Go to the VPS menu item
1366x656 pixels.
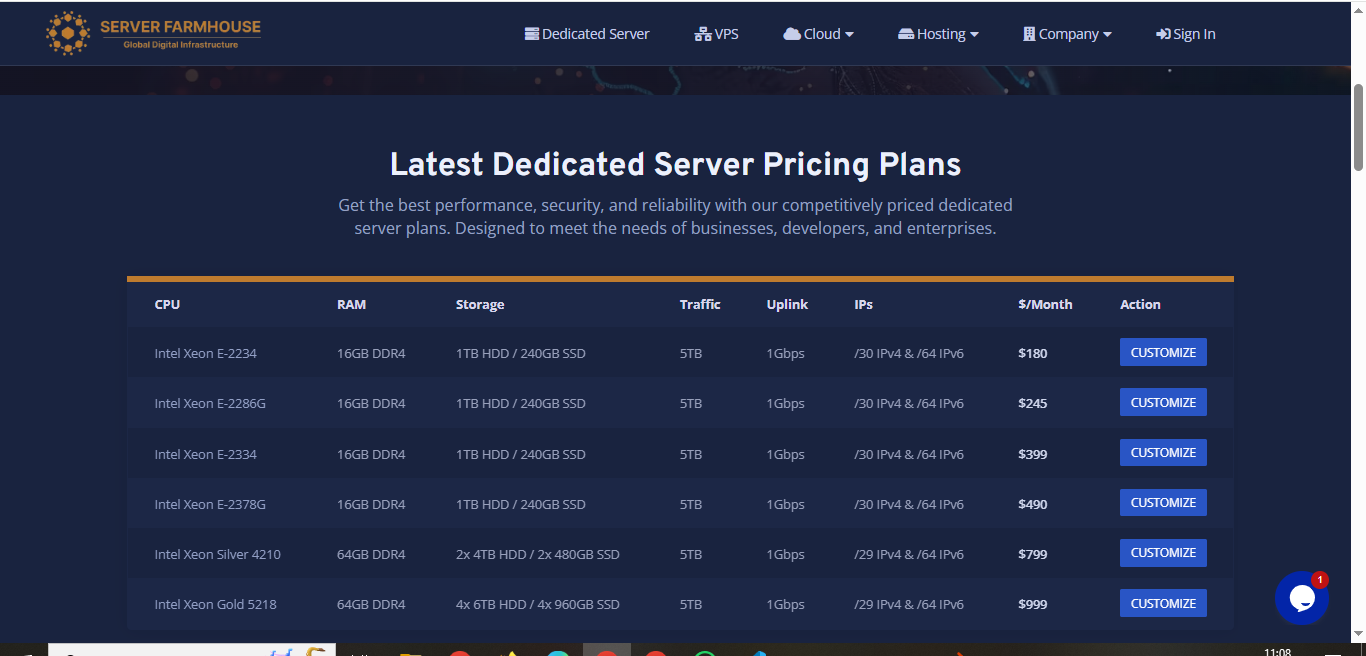(x=726, y=34)
